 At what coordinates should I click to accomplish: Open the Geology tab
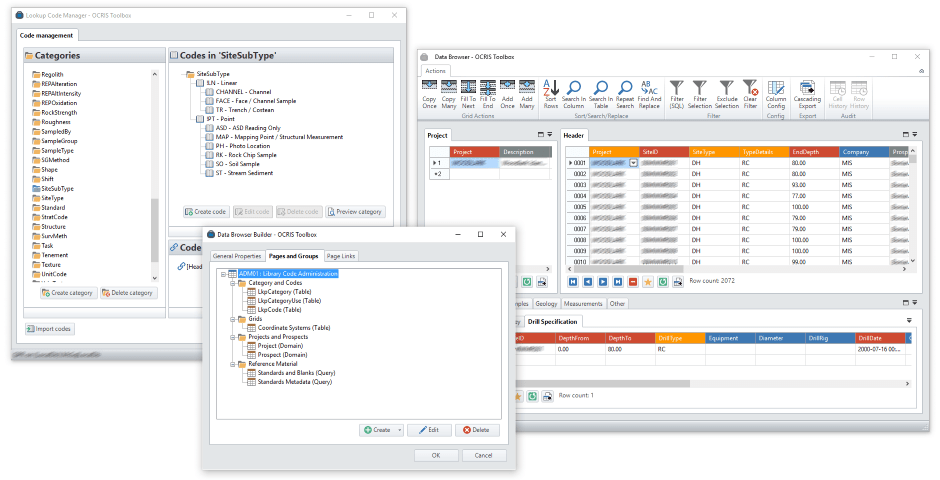coord(545,303)
